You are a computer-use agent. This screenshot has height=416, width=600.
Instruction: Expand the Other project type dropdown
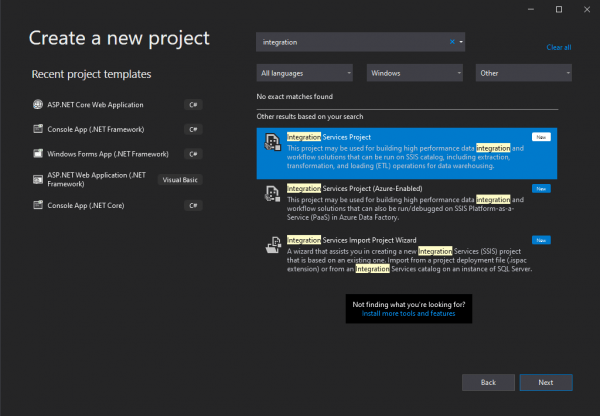click(523, 73)
